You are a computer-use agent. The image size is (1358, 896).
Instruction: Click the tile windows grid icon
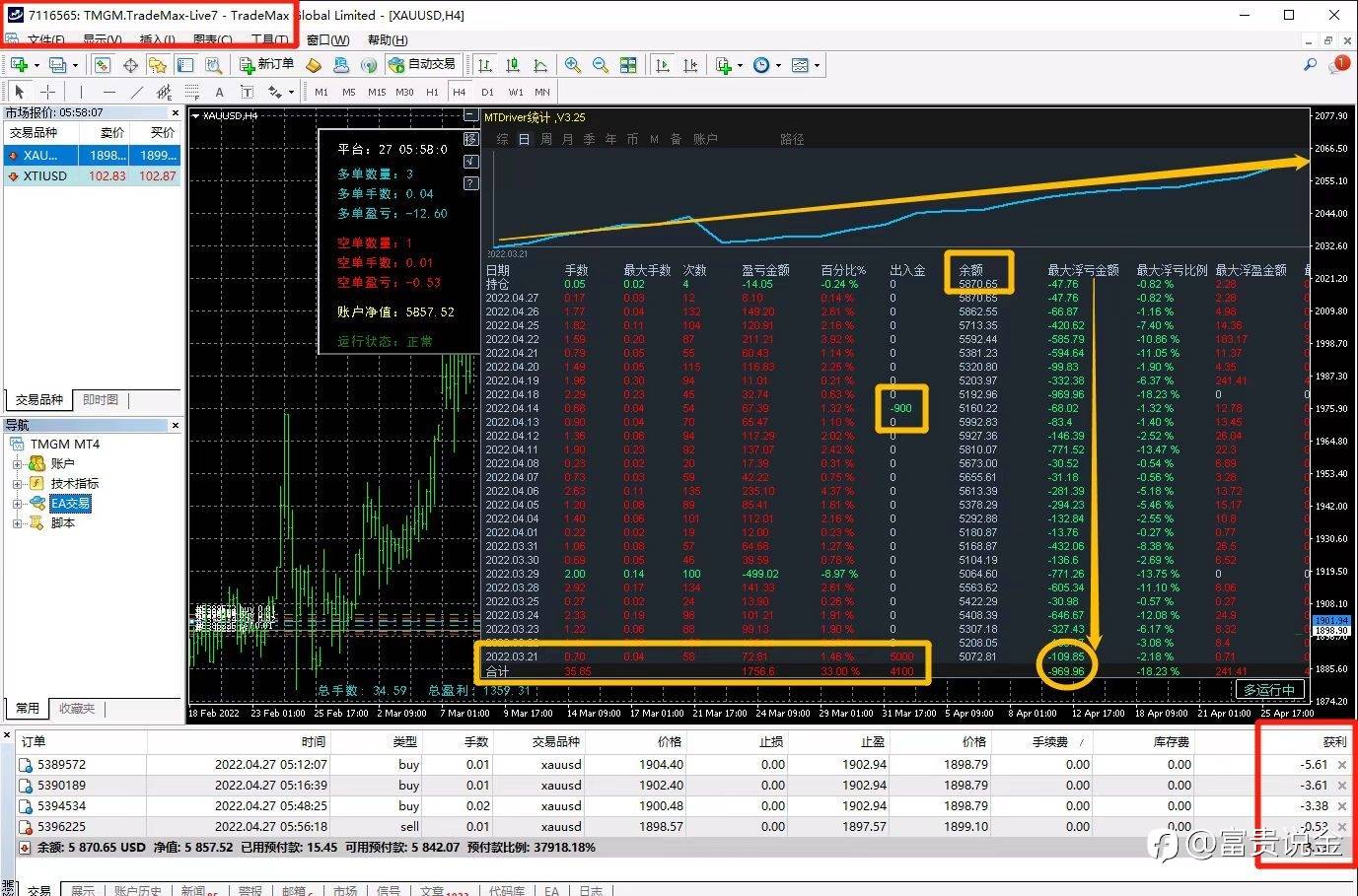coord(628,65)
